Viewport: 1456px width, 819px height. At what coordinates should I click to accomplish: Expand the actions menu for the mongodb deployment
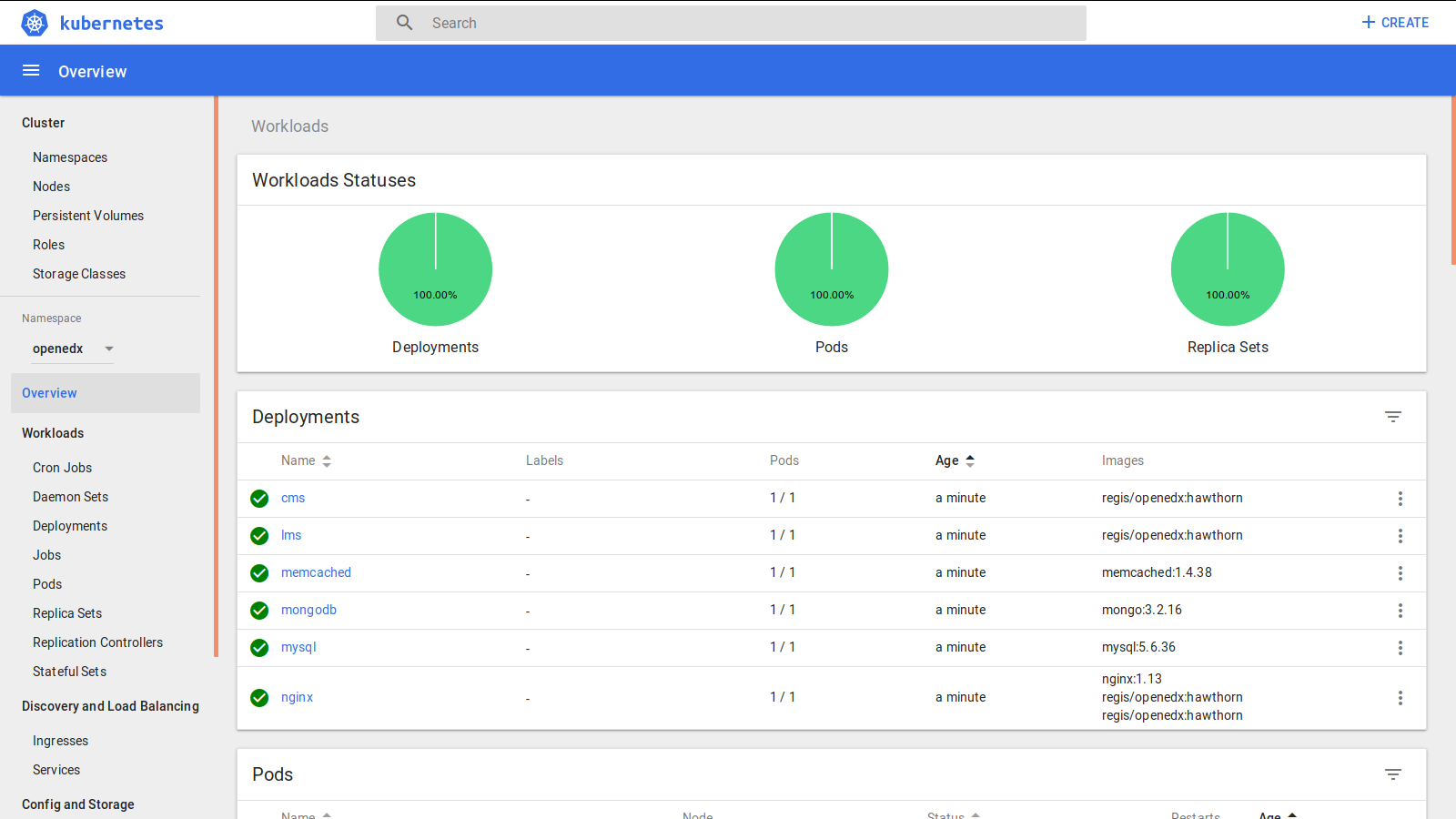click(1400, 611)
